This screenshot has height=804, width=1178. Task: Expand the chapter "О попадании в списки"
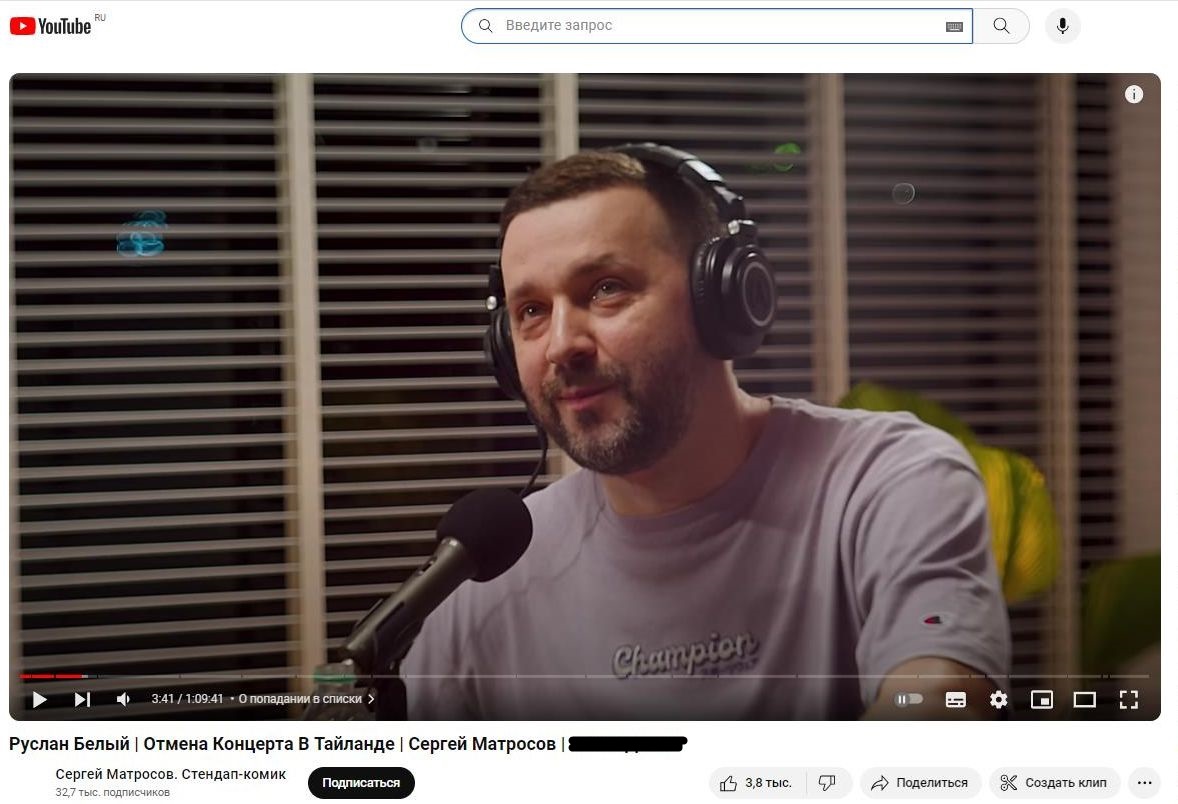[305, 699]
